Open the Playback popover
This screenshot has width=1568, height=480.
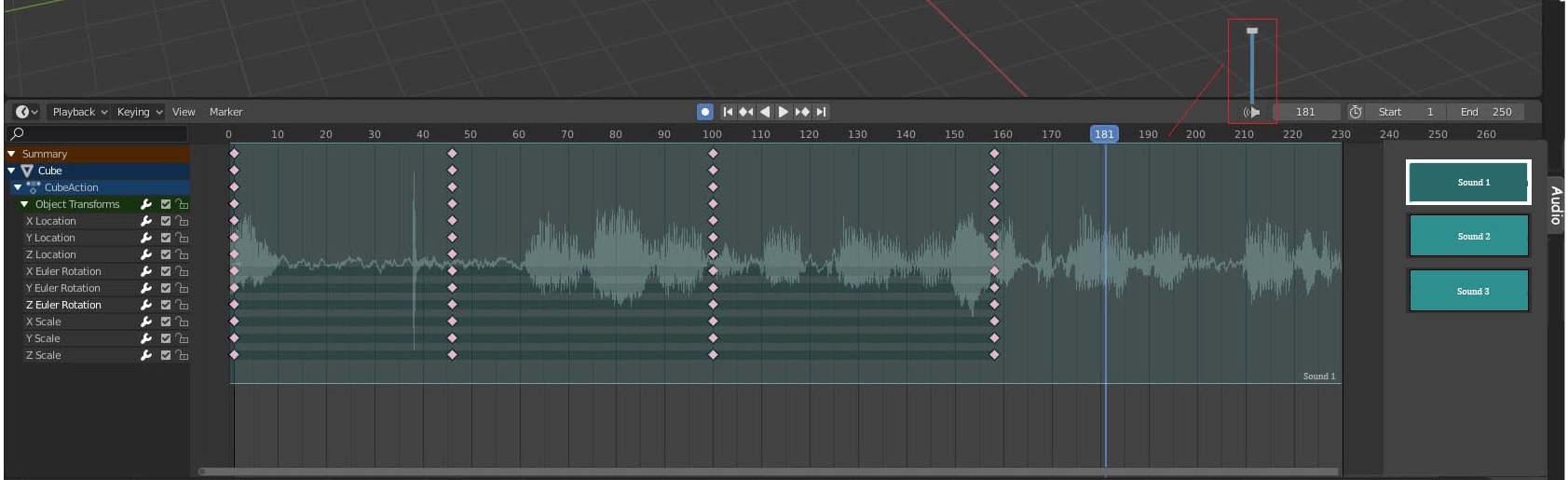tap(78, 112)
